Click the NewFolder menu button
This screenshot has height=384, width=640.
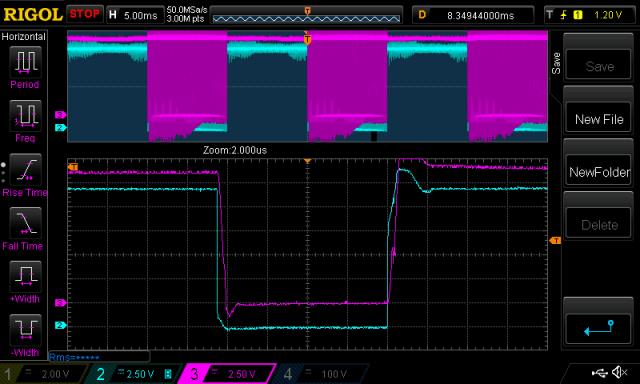point(599,172)
